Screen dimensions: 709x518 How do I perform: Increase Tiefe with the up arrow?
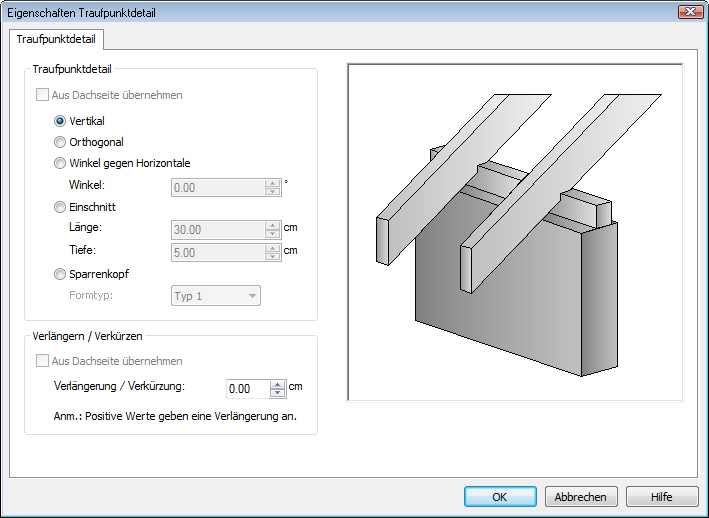pyautogui.click(x=273, y=248)
